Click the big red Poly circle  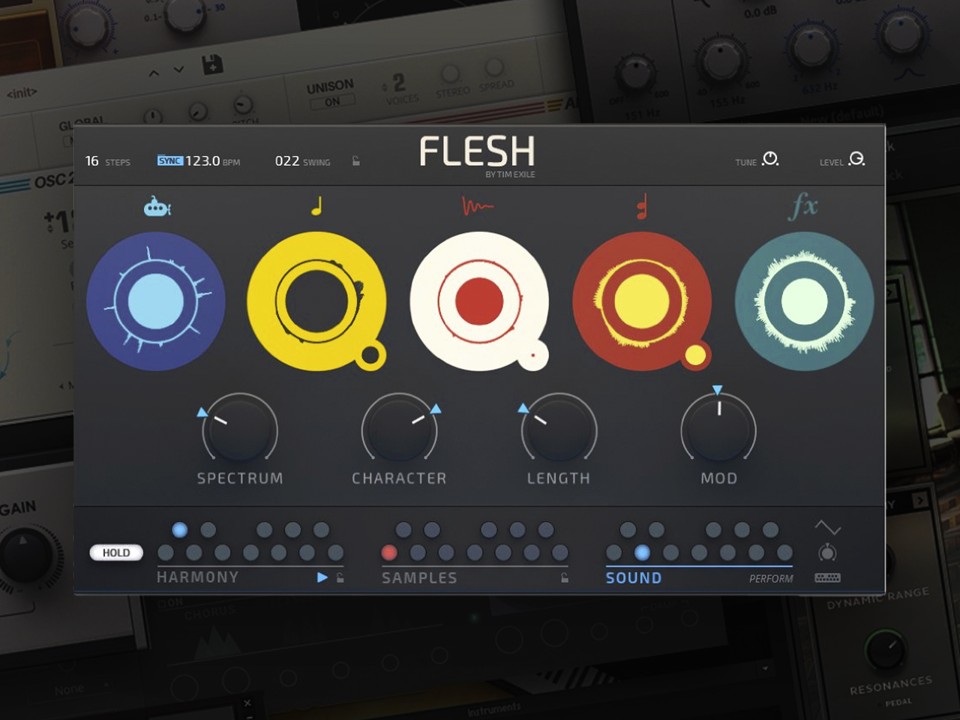642,301
